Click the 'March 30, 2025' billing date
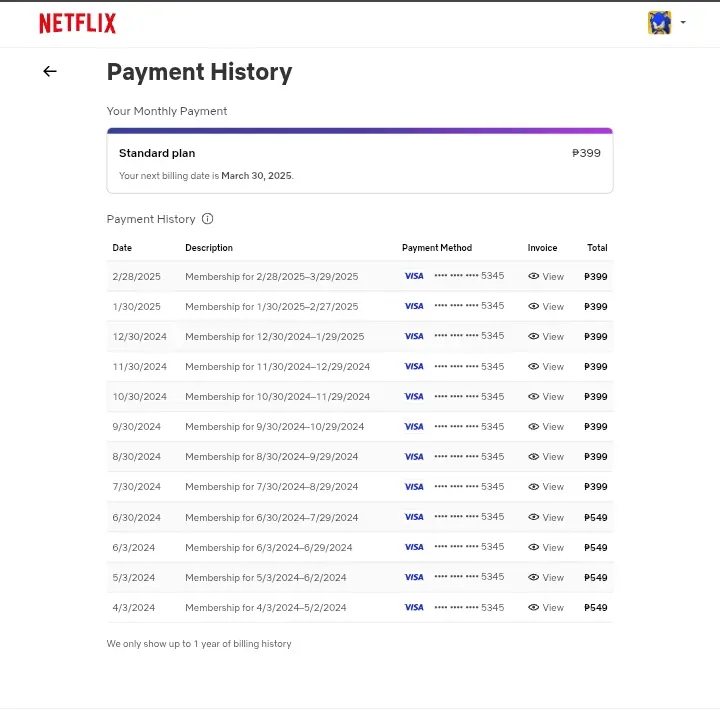720x711 pixels. point(256,175)
